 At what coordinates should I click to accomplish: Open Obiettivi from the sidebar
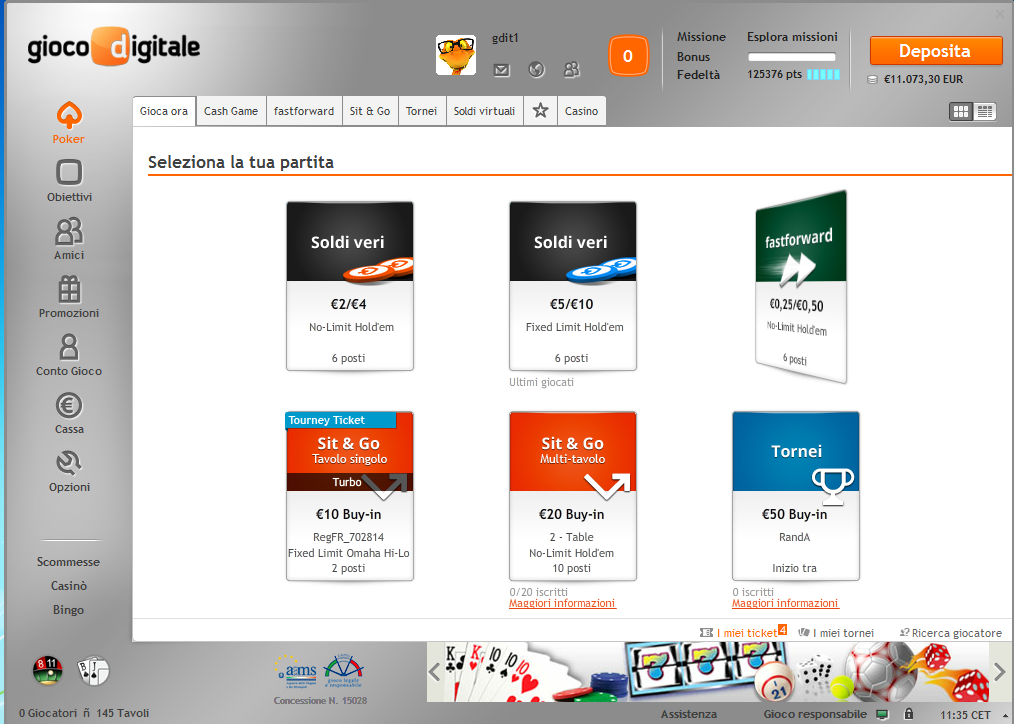(x=69, y=180)
